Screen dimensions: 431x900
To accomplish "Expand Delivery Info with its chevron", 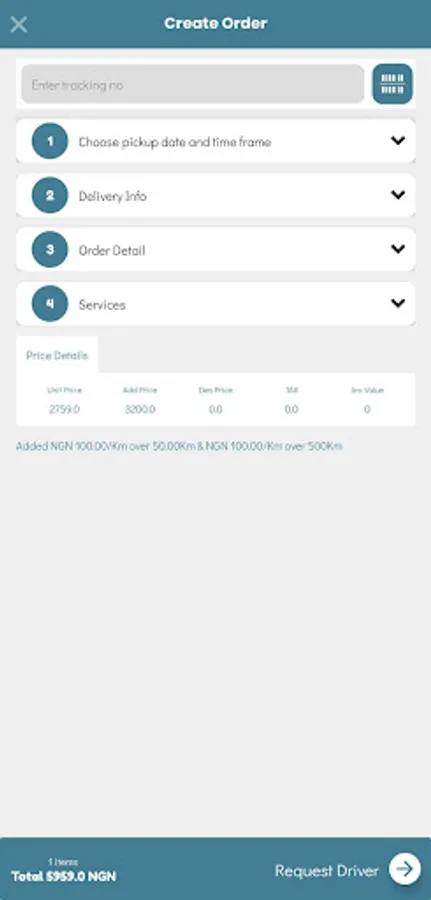I will (x=398, y=195).
